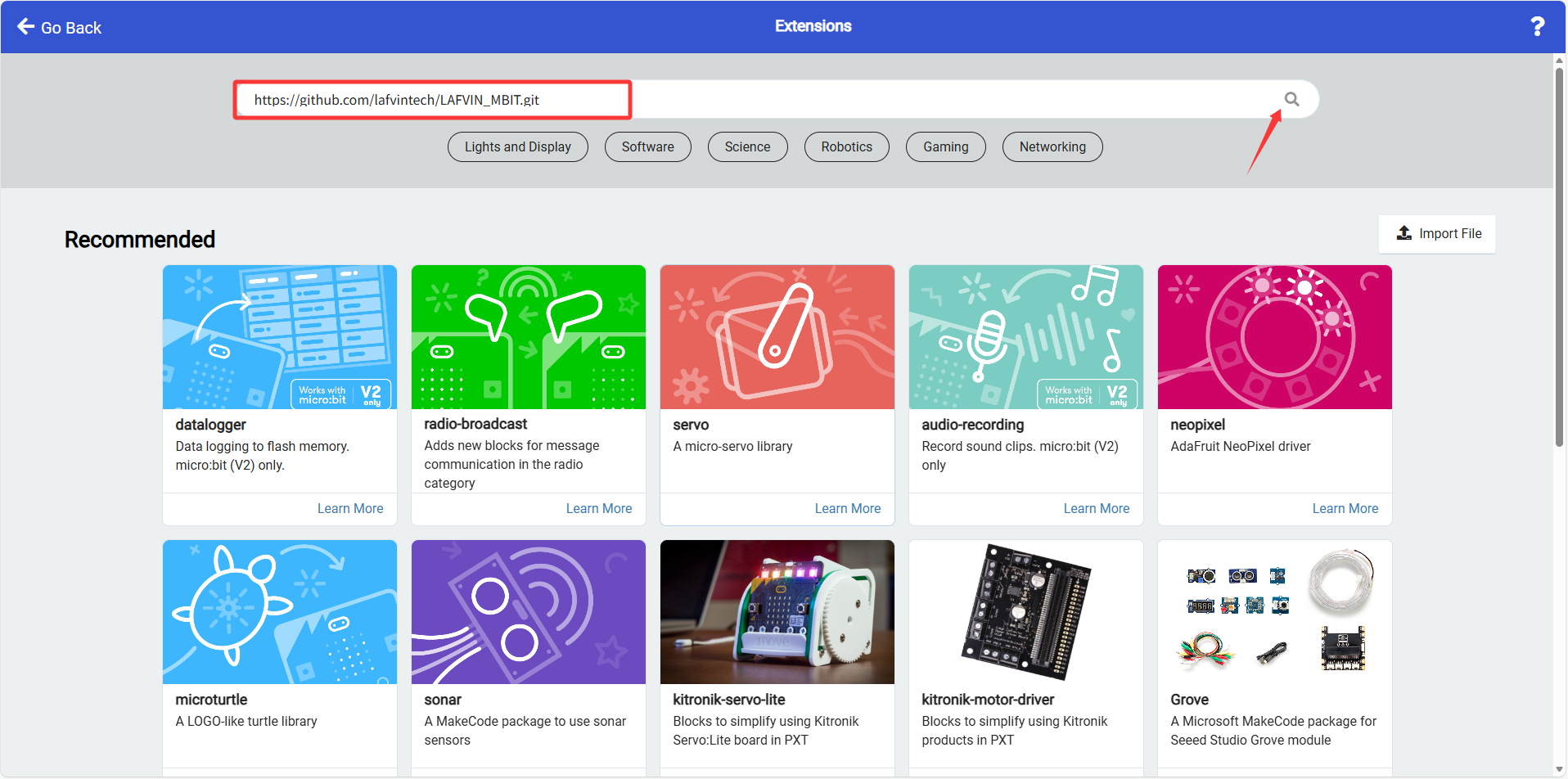Filter by Robotics category
Screen dimensions: 1568x779
coord(847,146)
